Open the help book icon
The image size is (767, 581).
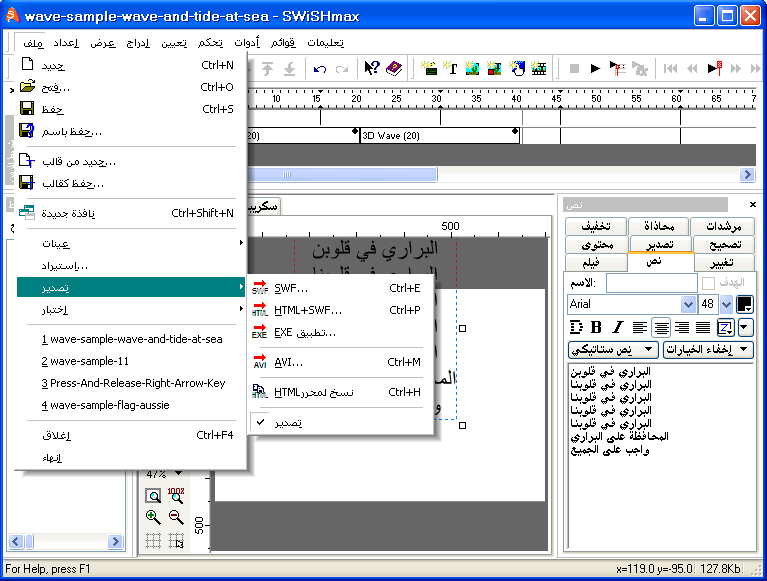pos(394,68)
